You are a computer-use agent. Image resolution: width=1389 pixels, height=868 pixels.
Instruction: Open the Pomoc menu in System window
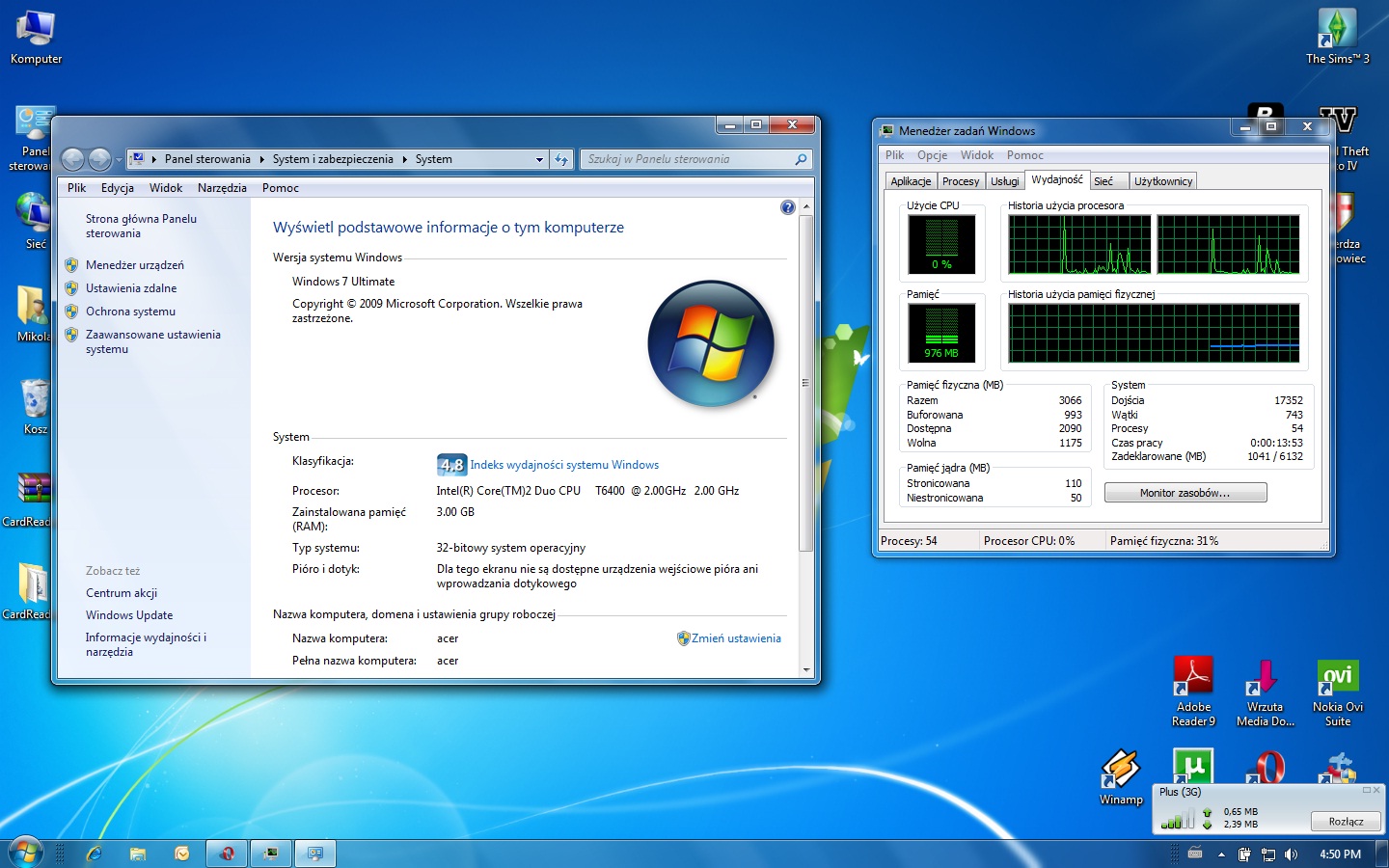281,188
